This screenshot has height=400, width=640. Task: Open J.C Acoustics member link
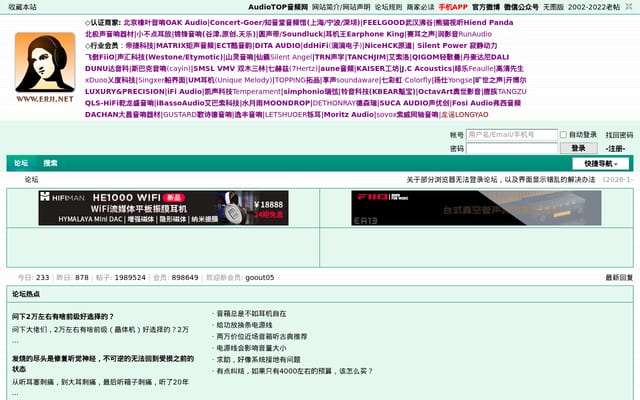[427, 69]
